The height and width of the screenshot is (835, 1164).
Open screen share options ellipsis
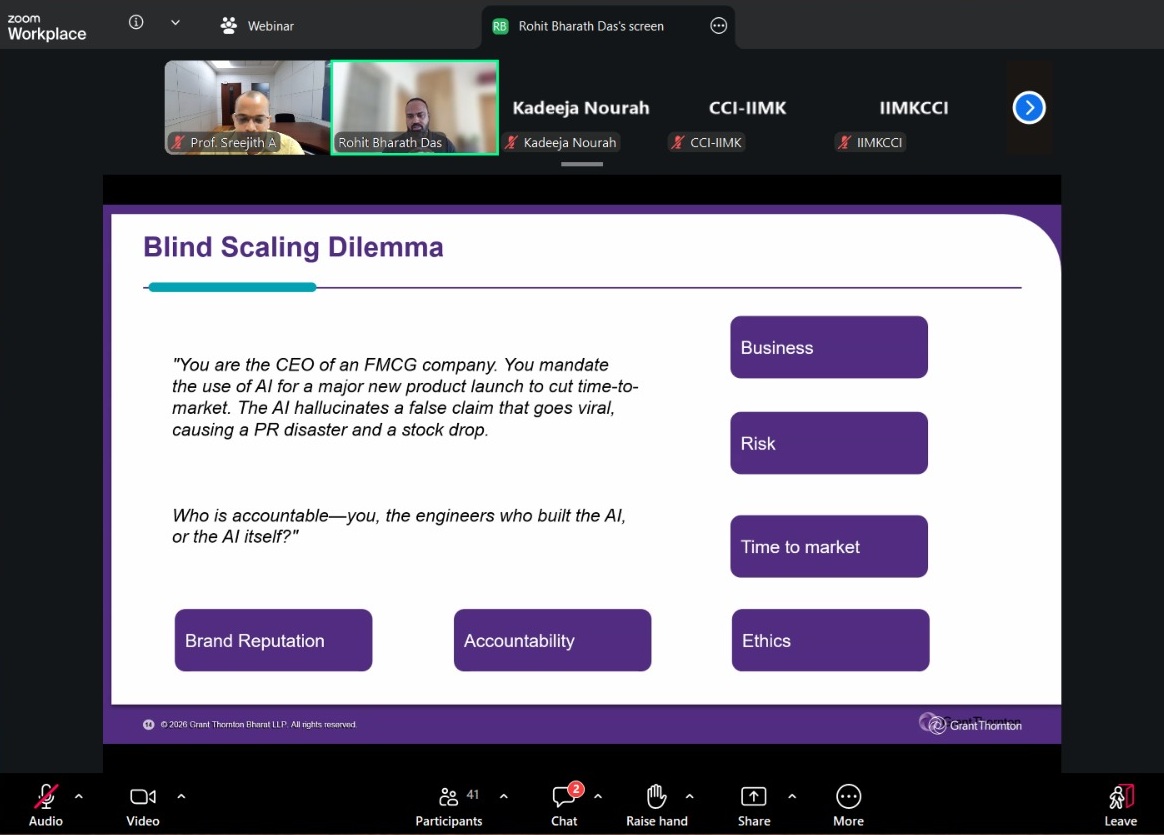719,26
